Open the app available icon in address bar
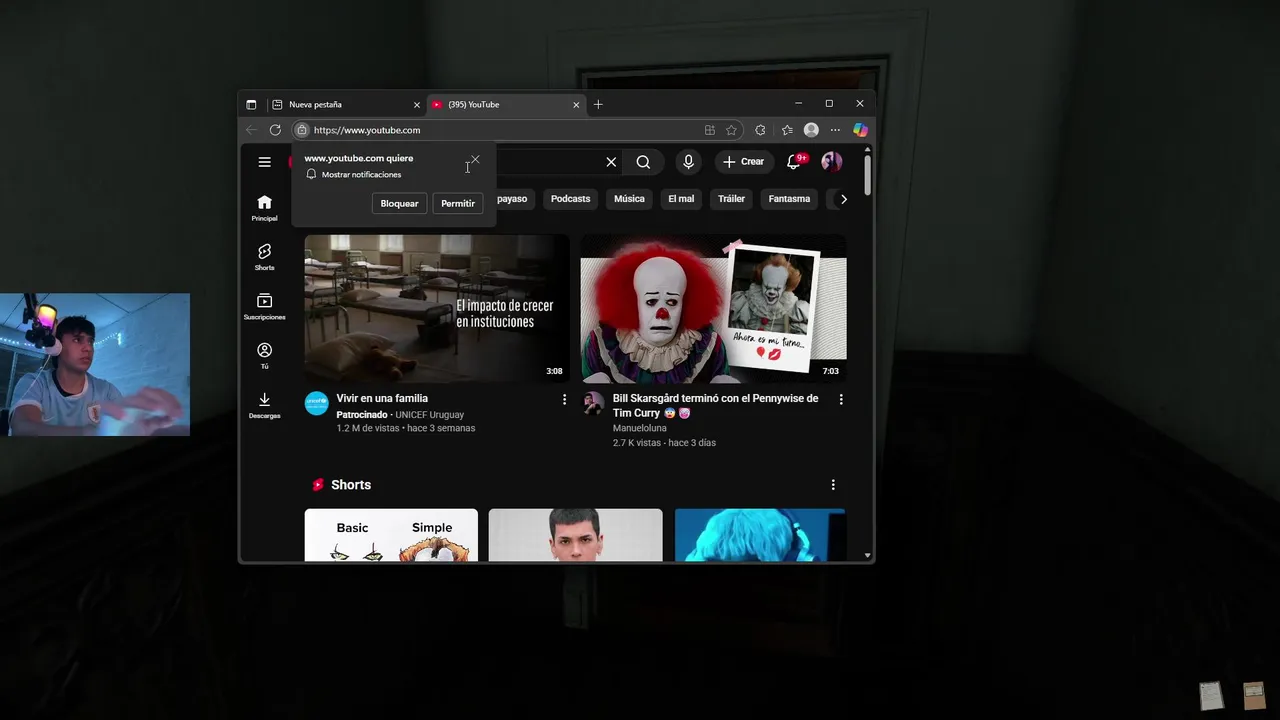1280x720 pixels. pyautogui.click(x=710, y=130)
